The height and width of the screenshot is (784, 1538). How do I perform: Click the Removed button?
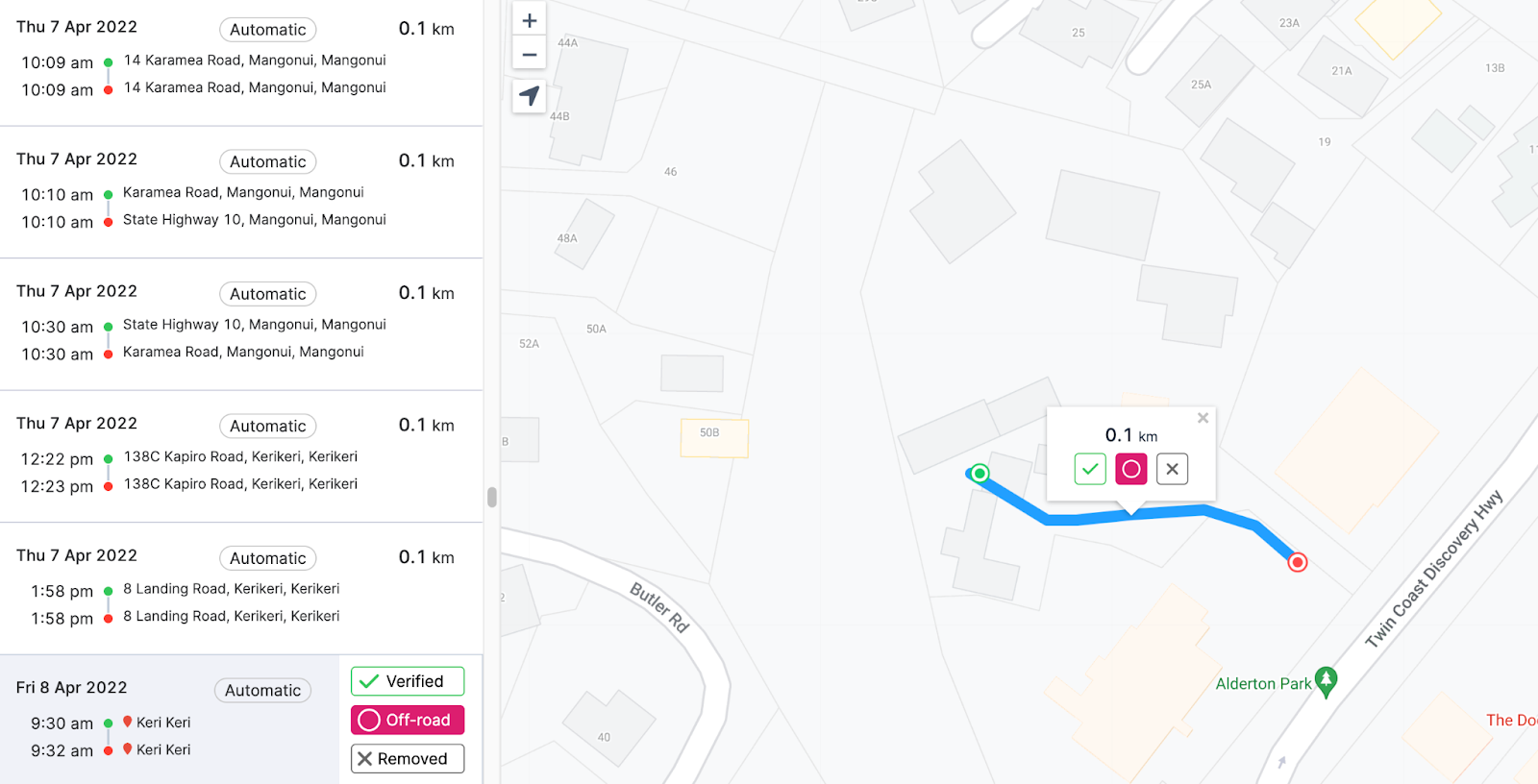coord(408,758)
